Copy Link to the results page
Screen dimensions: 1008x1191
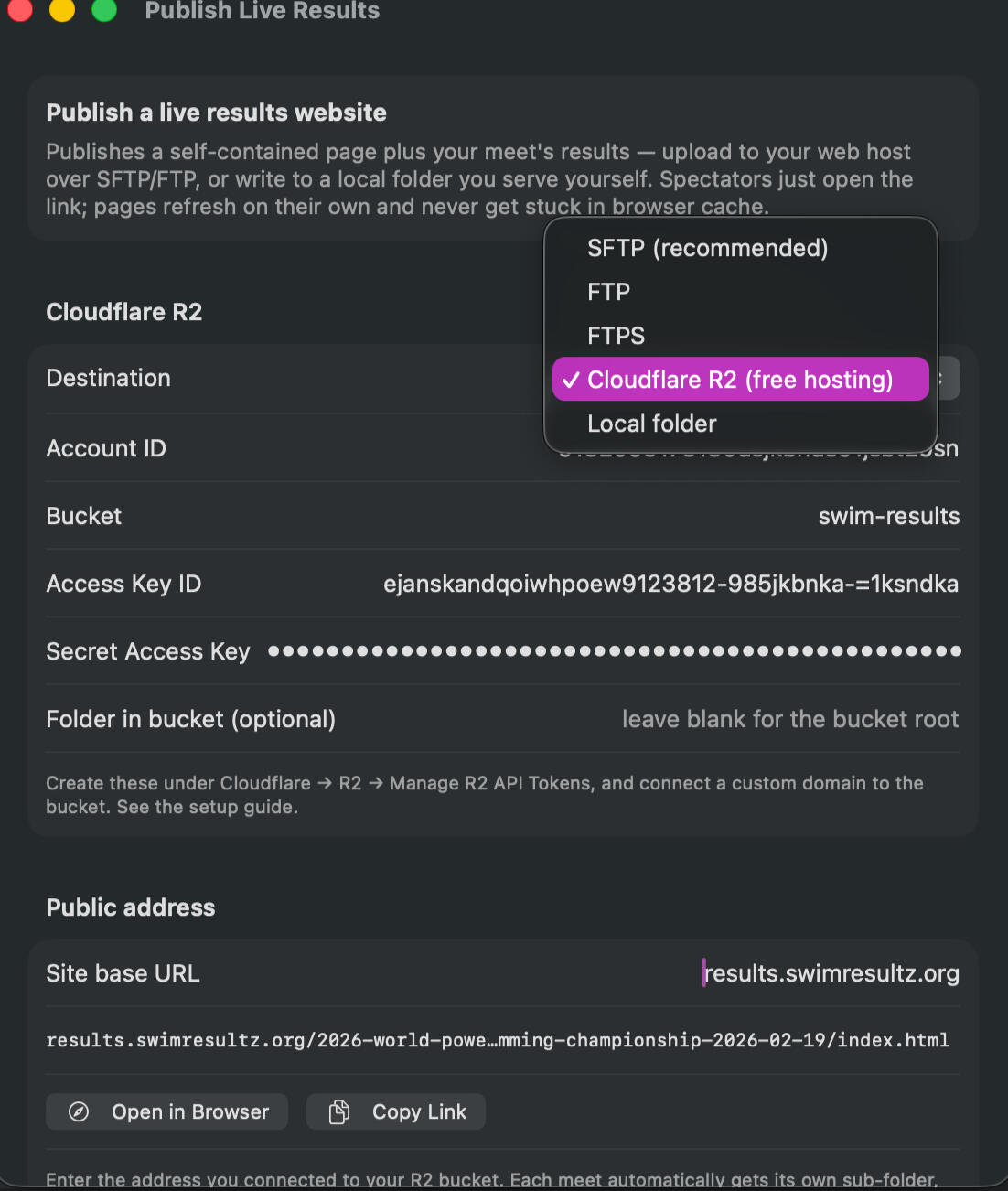point(395,1111)
